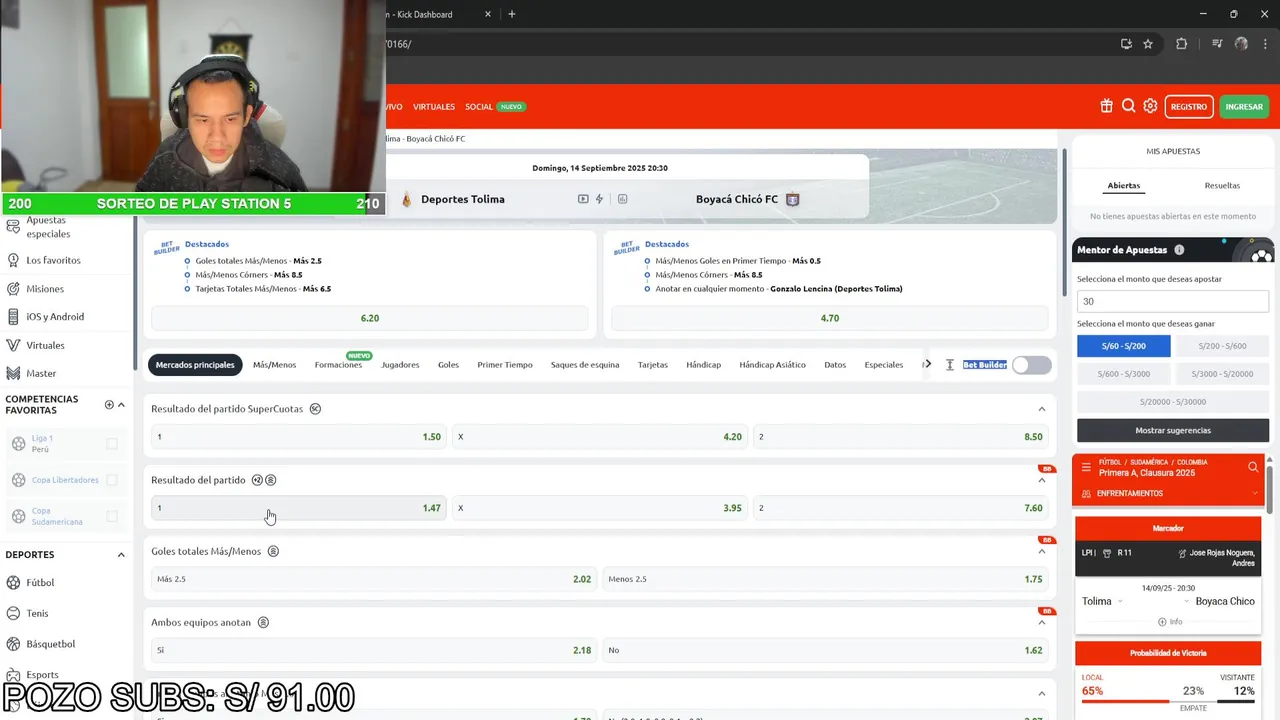
Task: Open the Resueltas bets tab
Action: (1222, 185)
